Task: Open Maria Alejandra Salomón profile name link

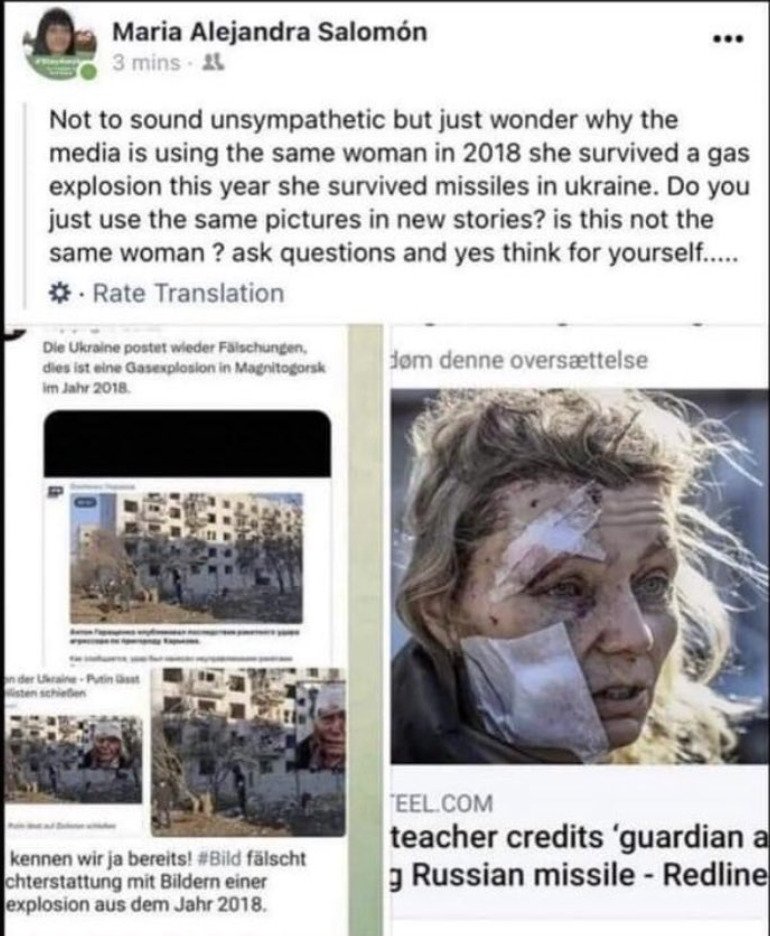Action: click(270, 32)
